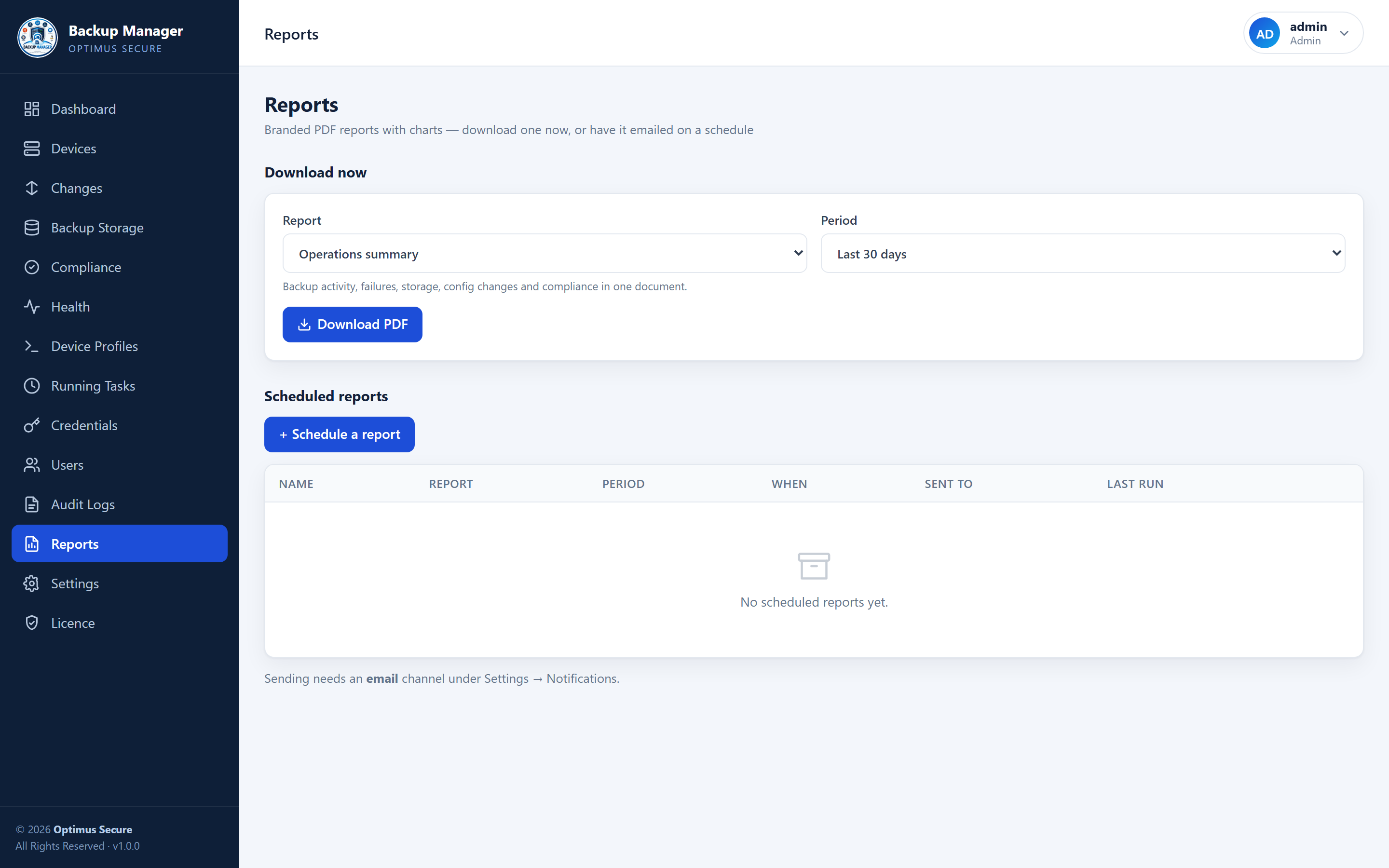
Task: Open the Period dropdown
Action: (1082, 253)
